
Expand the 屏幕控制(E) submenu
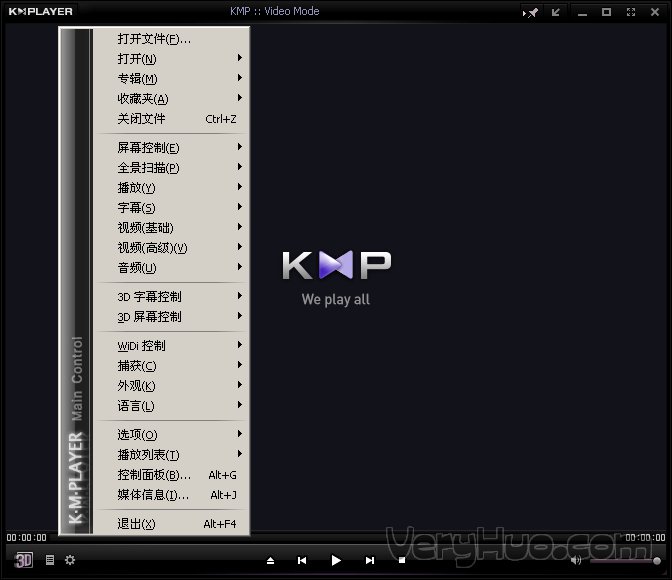(171, 148)
